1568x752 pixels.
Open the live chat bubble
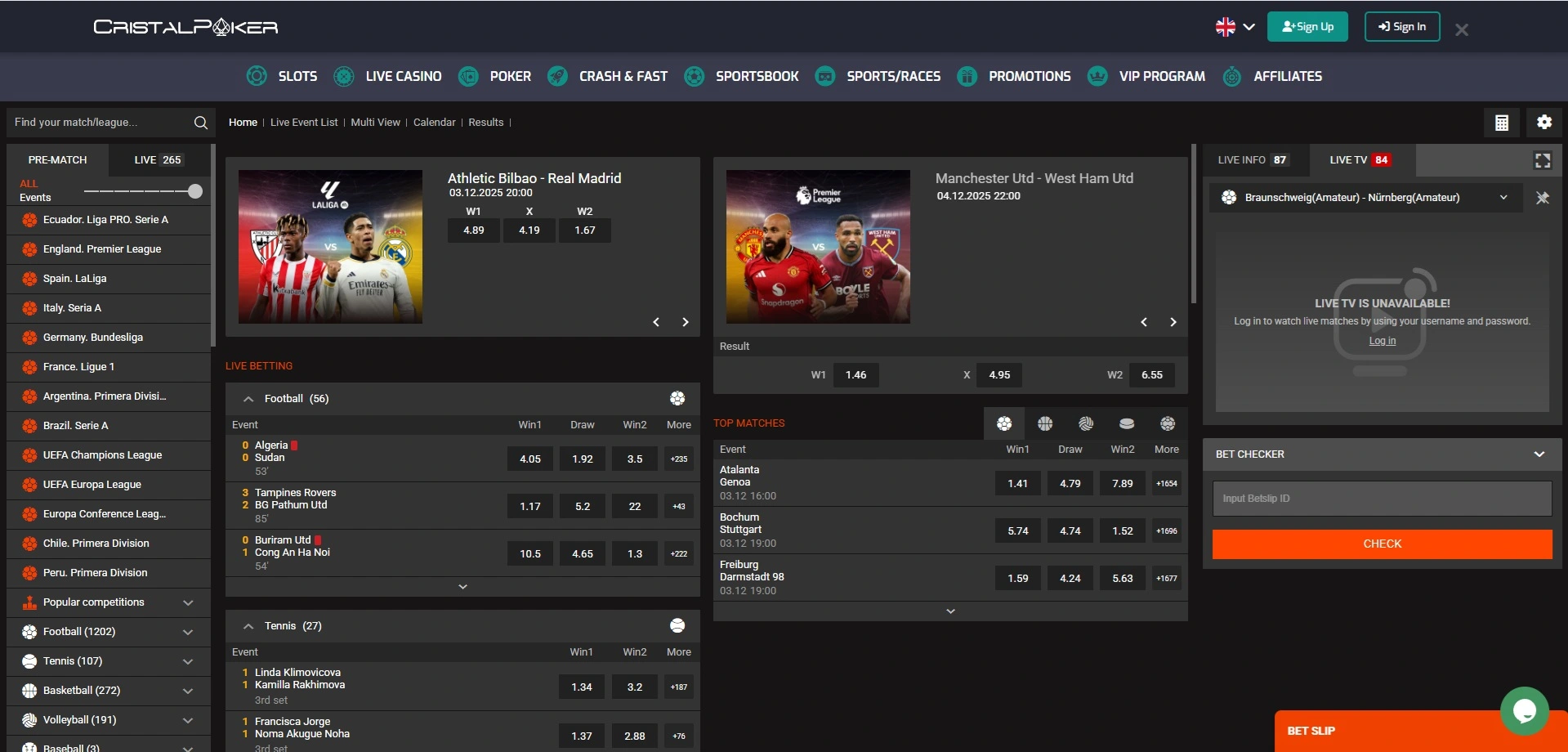click(x=1524, y=710)
